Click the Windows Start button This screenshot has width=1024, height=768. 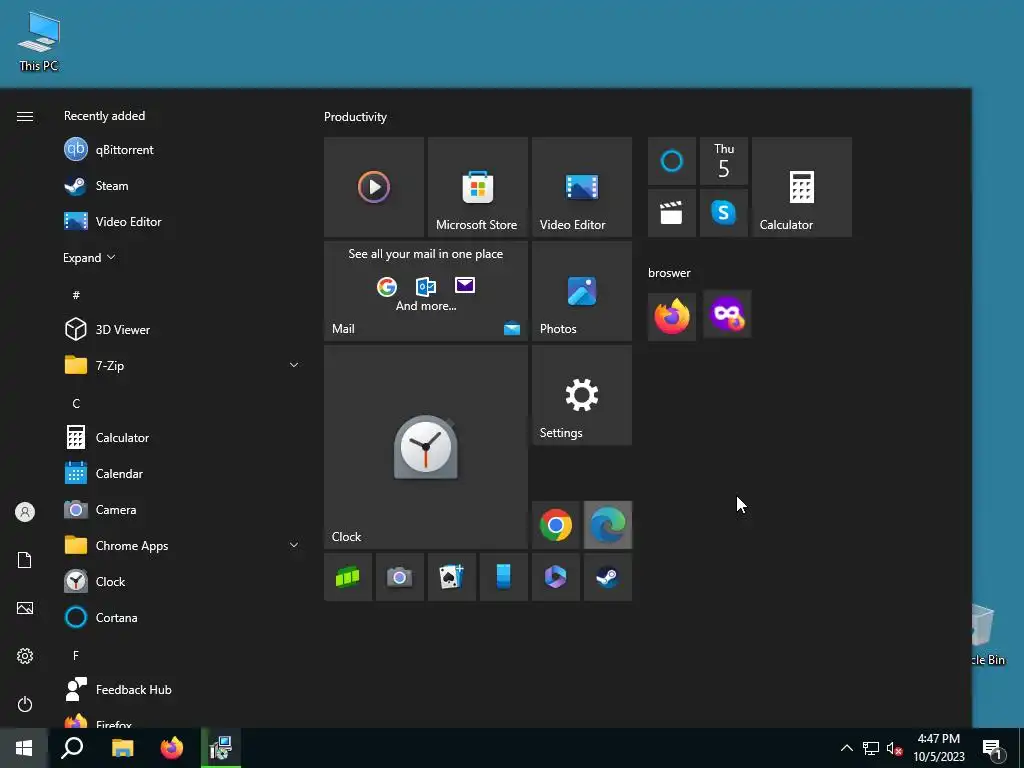[24, 748]
